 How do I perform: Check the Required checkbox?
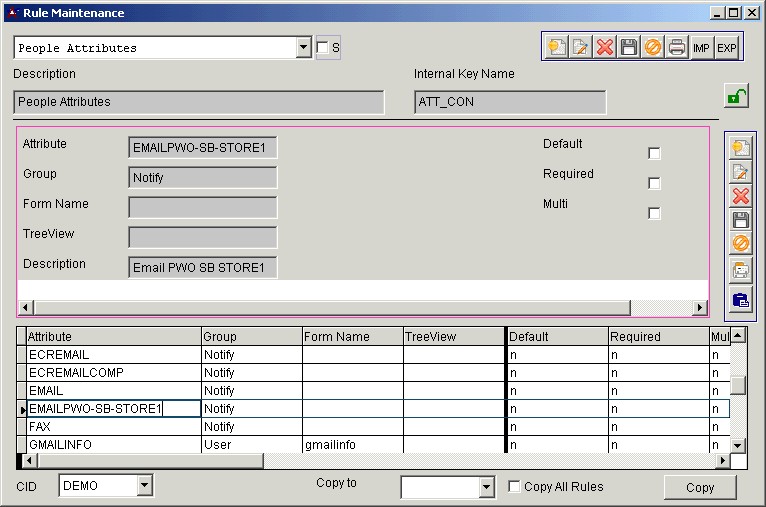click(x=654, y=183)
